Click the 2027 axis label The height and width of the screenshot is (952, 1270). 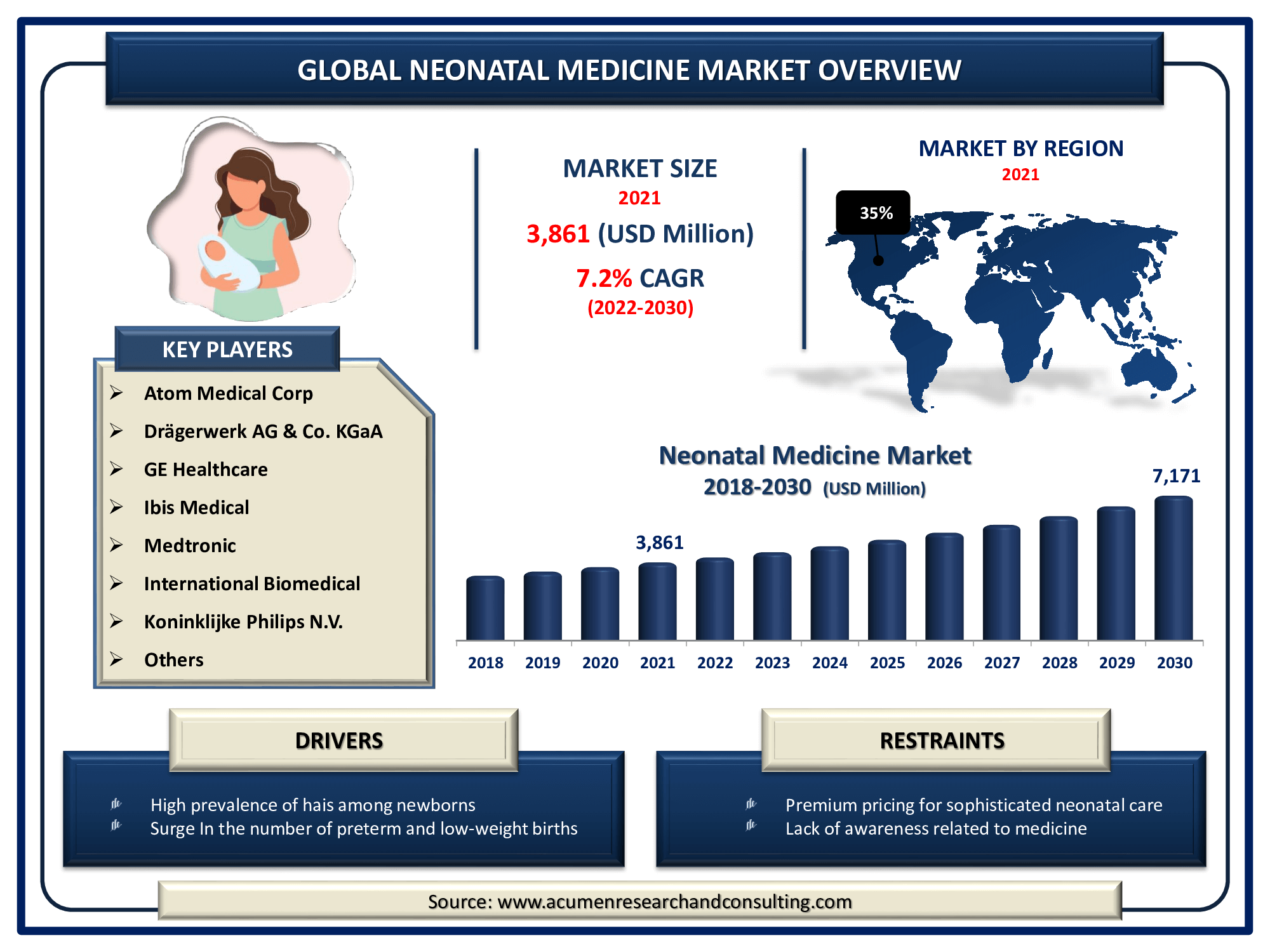[x=1002, y=663]
